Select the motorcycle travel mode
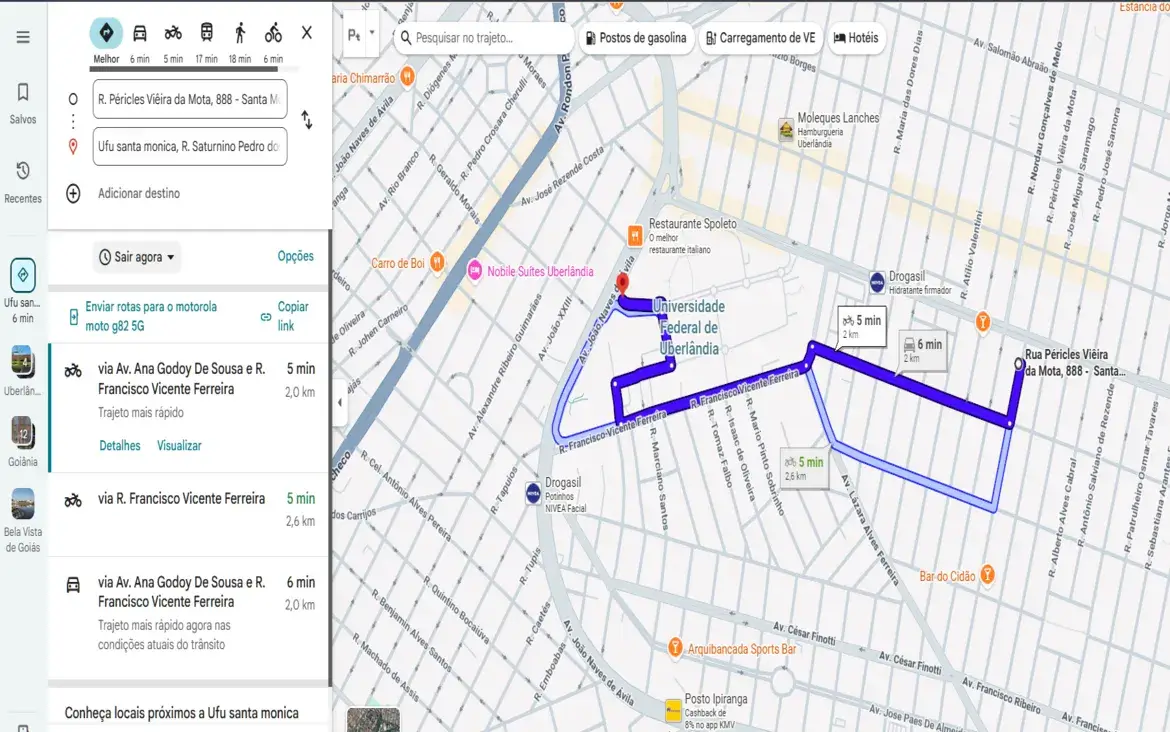Viewport: 1170px width, 732px height. (174, 32)
